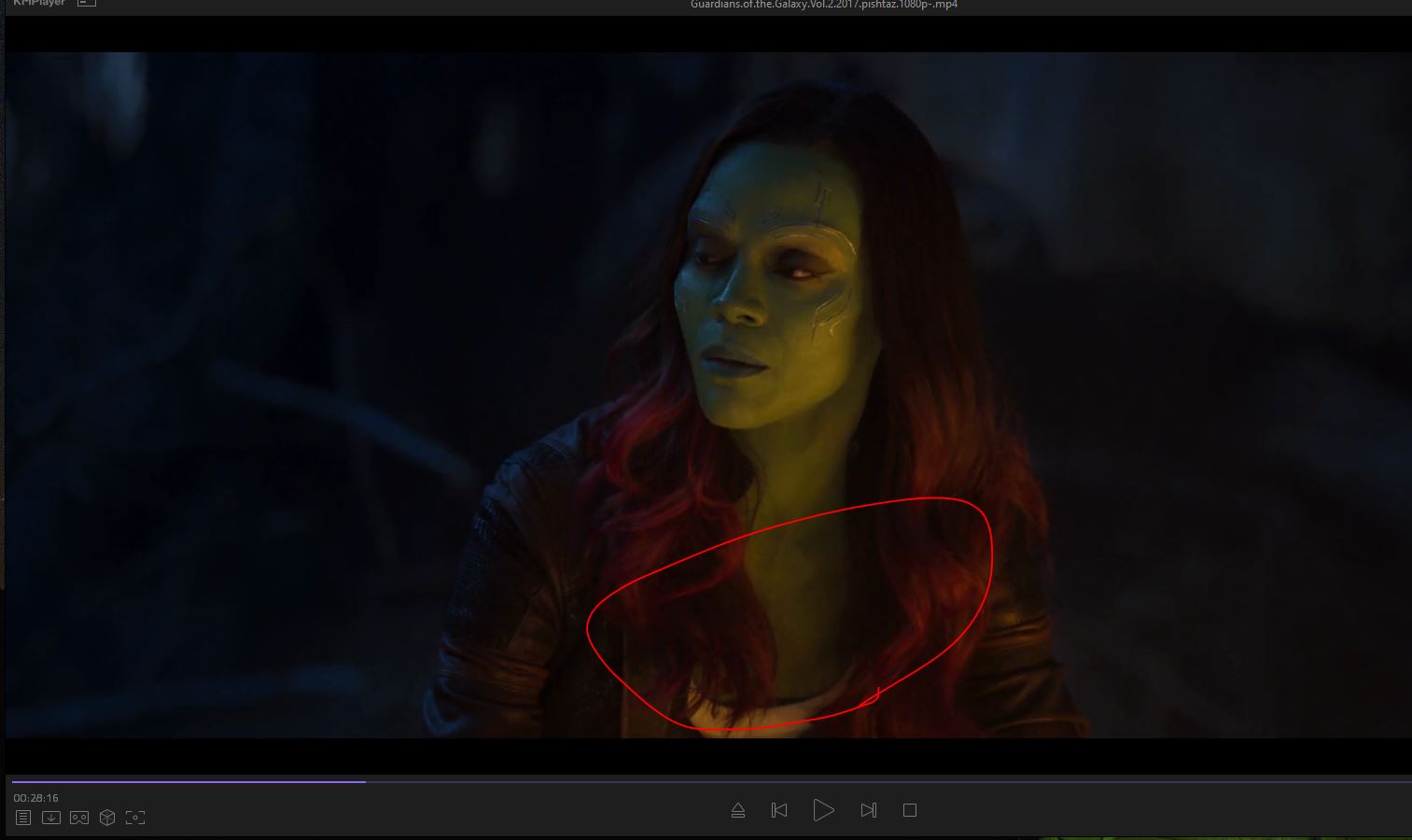Stop the video playback
Viewport: 1412px width, 840px height.
(x=910, y=810)
